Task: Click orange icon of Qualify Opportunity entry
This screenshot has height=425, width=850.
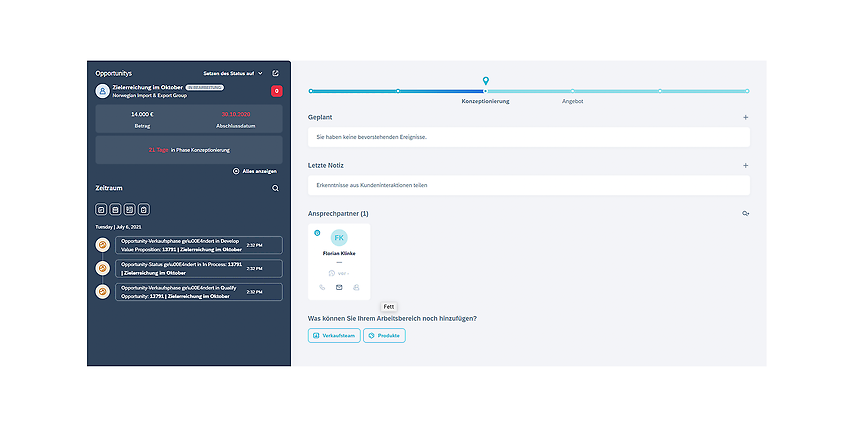Action: [x=102, y=292]
